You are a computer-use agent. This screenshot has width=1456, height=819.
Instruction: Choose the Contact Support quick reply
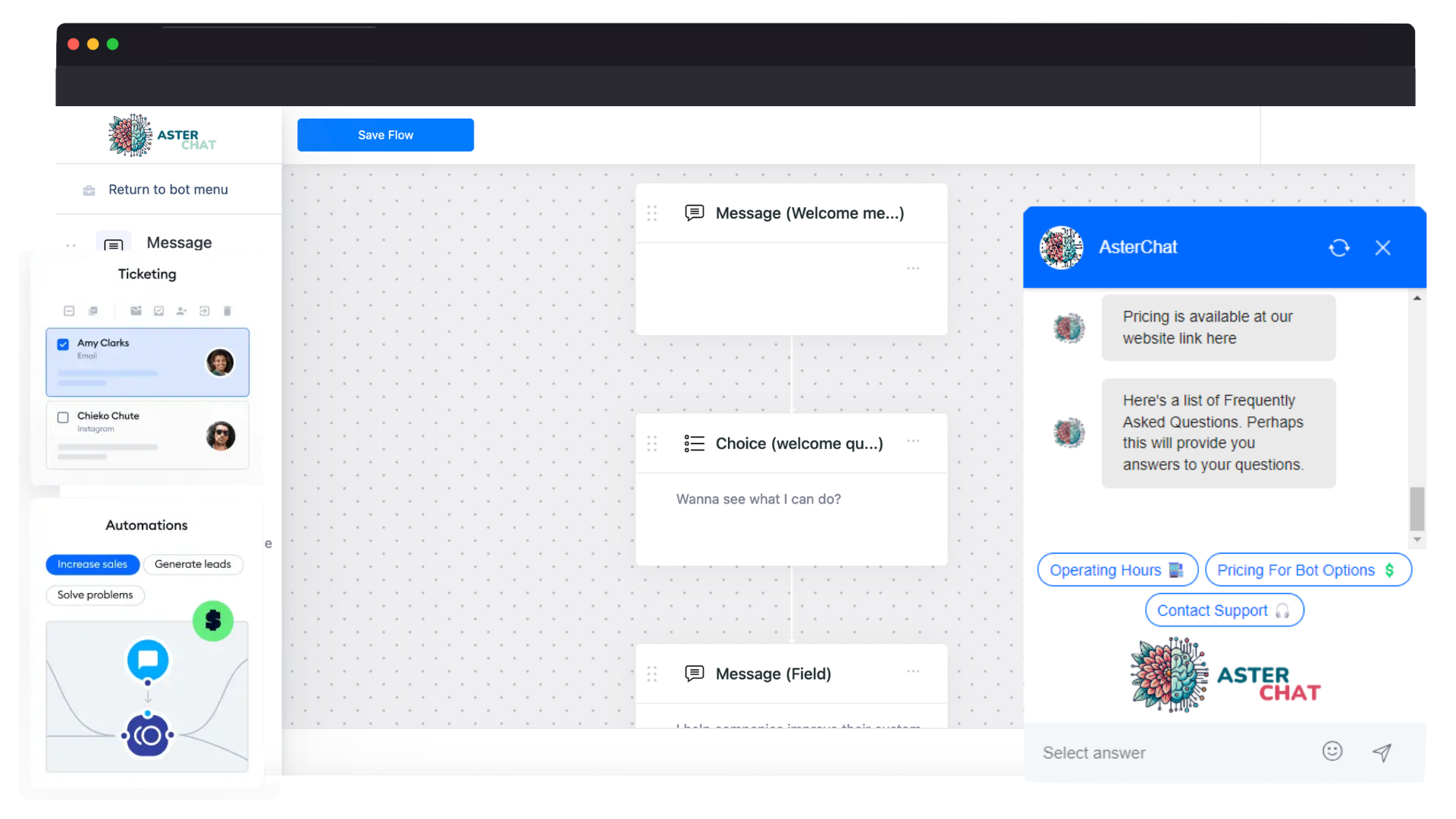tap(1223, 610)
